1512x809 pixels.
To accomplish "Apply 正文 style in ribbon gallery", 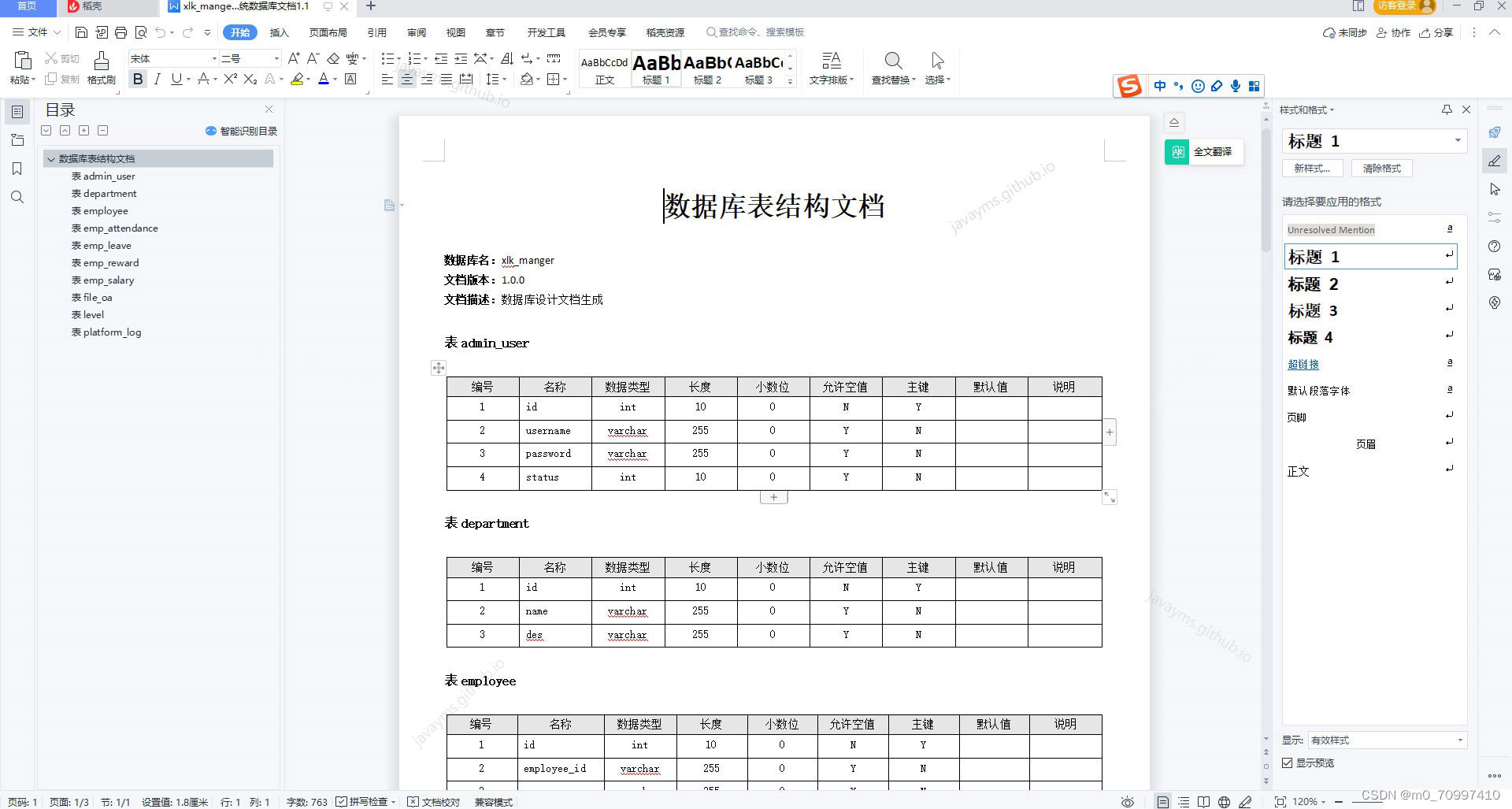I will click(x=604, y=69).
